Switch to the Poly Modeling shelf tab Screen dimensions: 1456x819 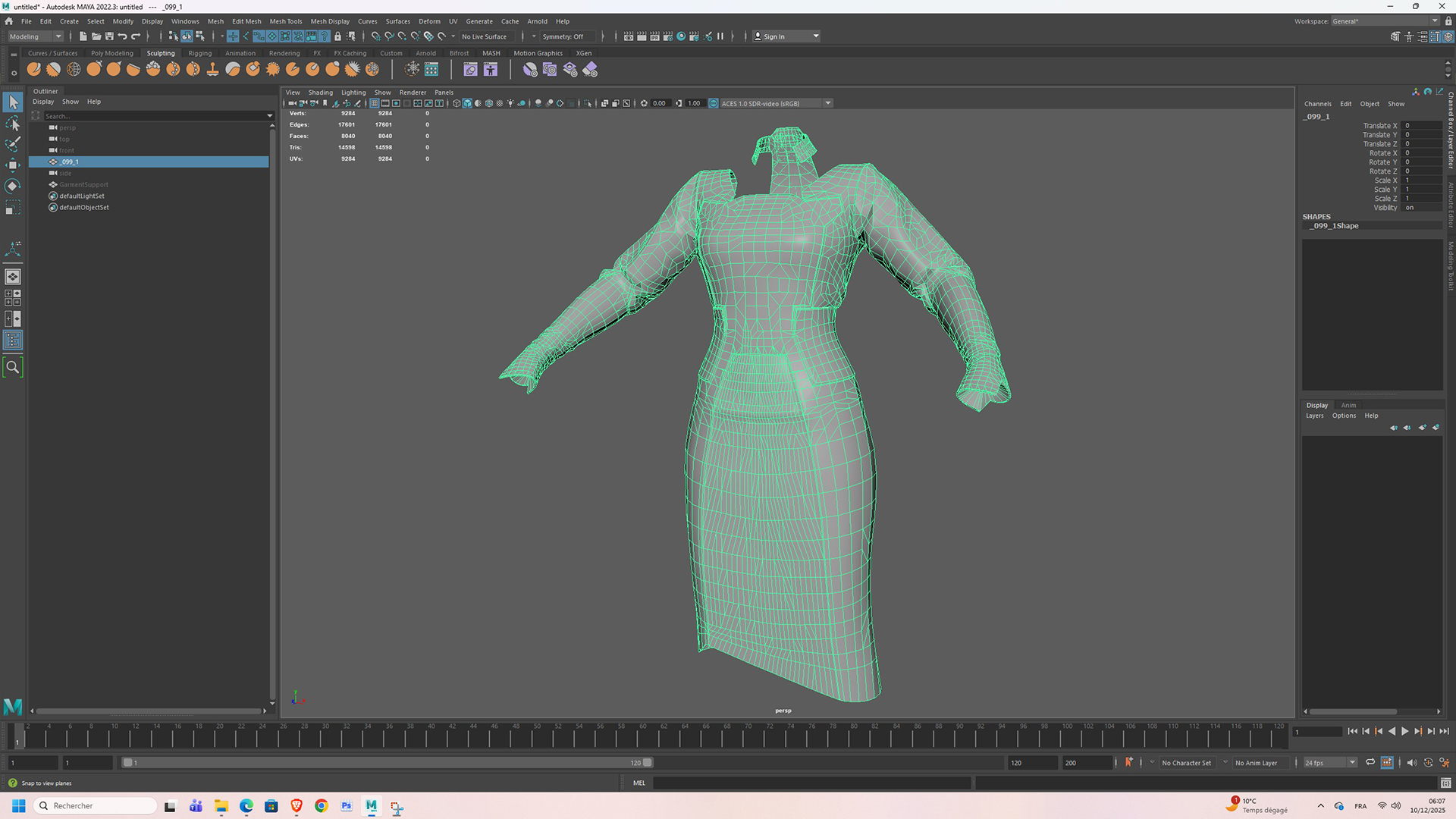coord(111,53)
